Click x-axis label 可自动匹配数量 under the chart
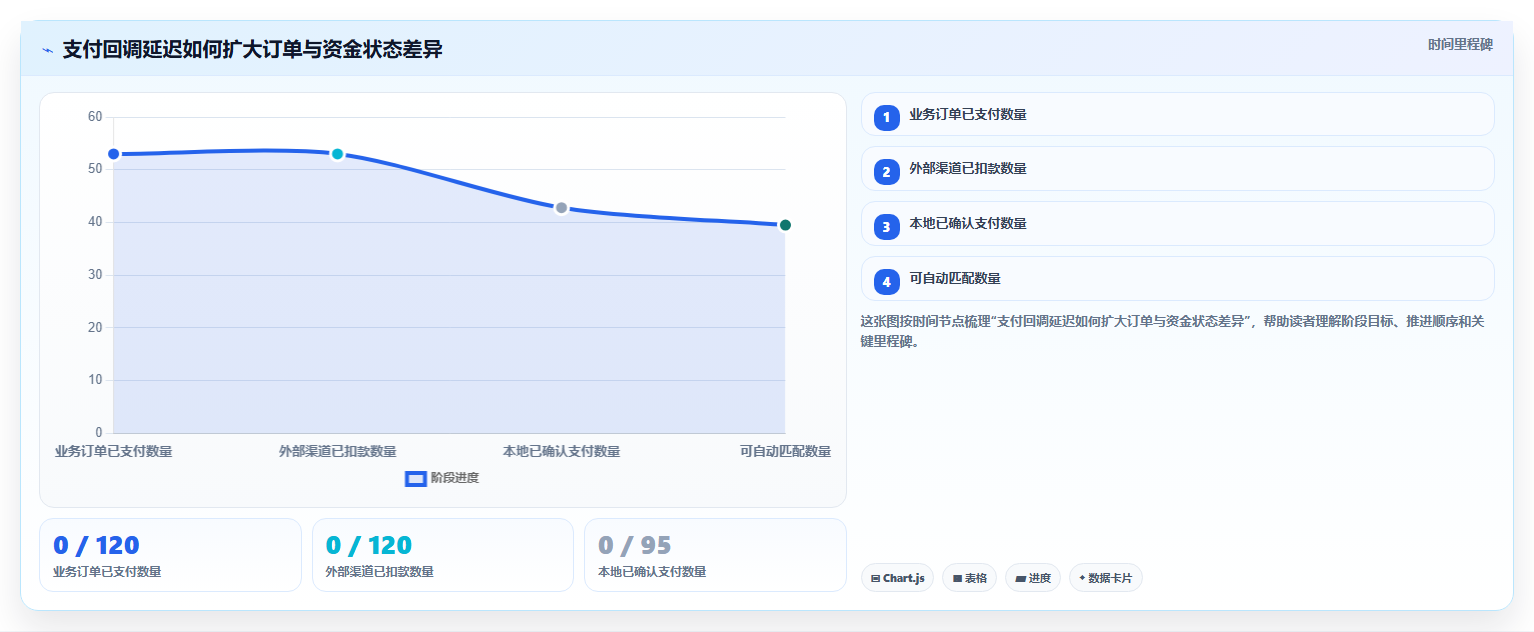The height and width of the screenshot is (632, 1534). (x=785, y=452)
